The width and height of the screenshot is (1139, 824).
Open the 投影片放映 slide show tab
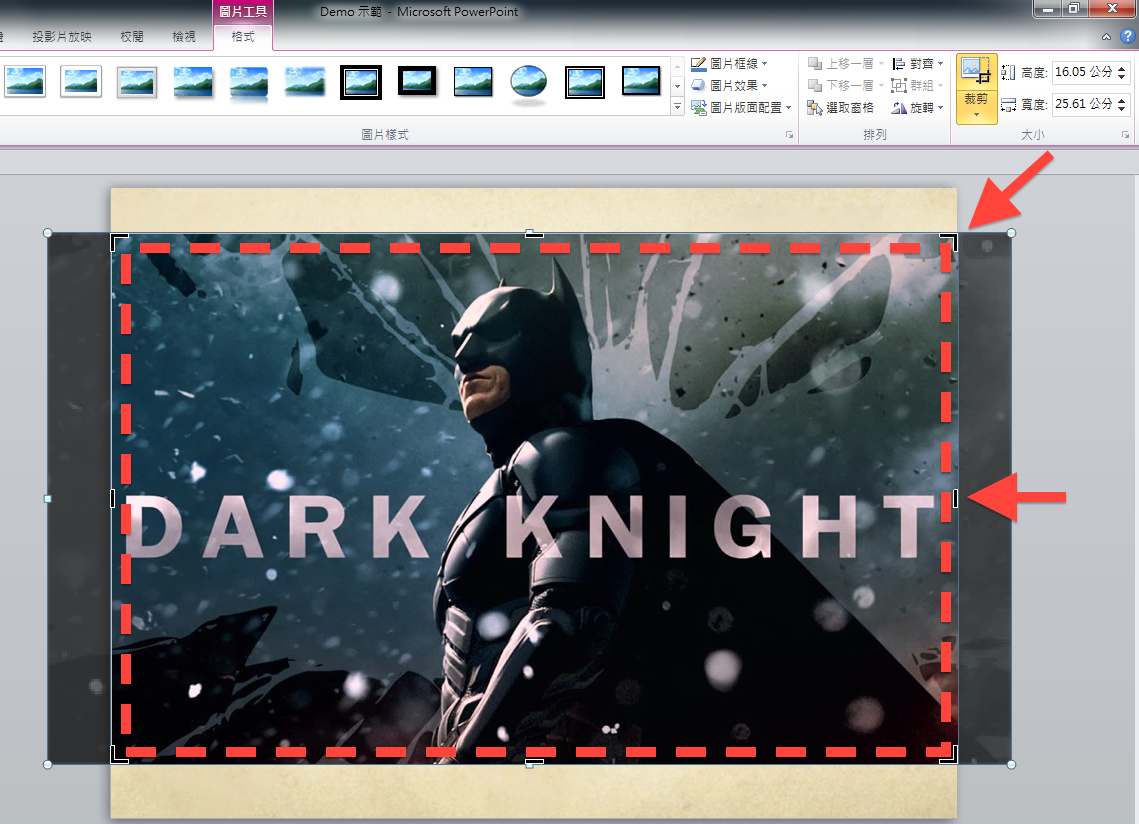pos(62,36)
